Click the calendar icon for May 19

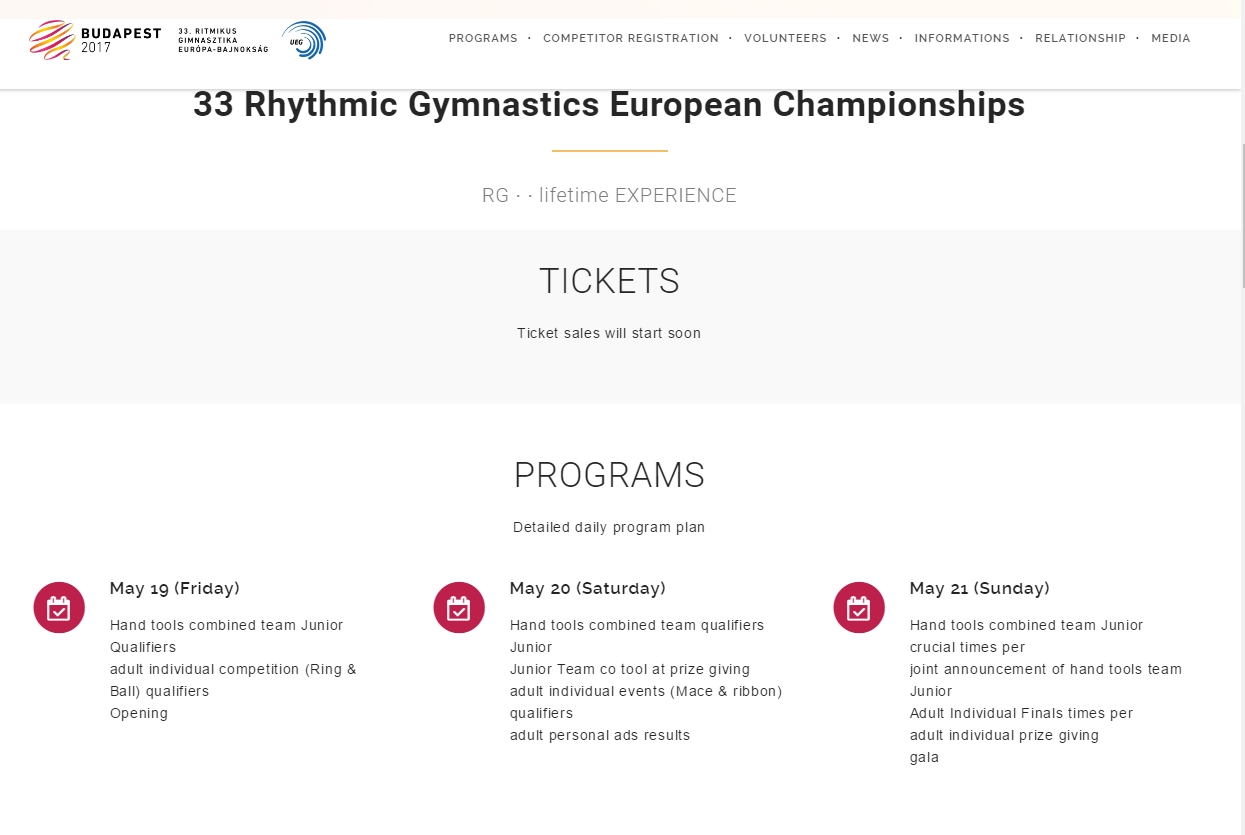pyautogui.click(x=59, y=607)
